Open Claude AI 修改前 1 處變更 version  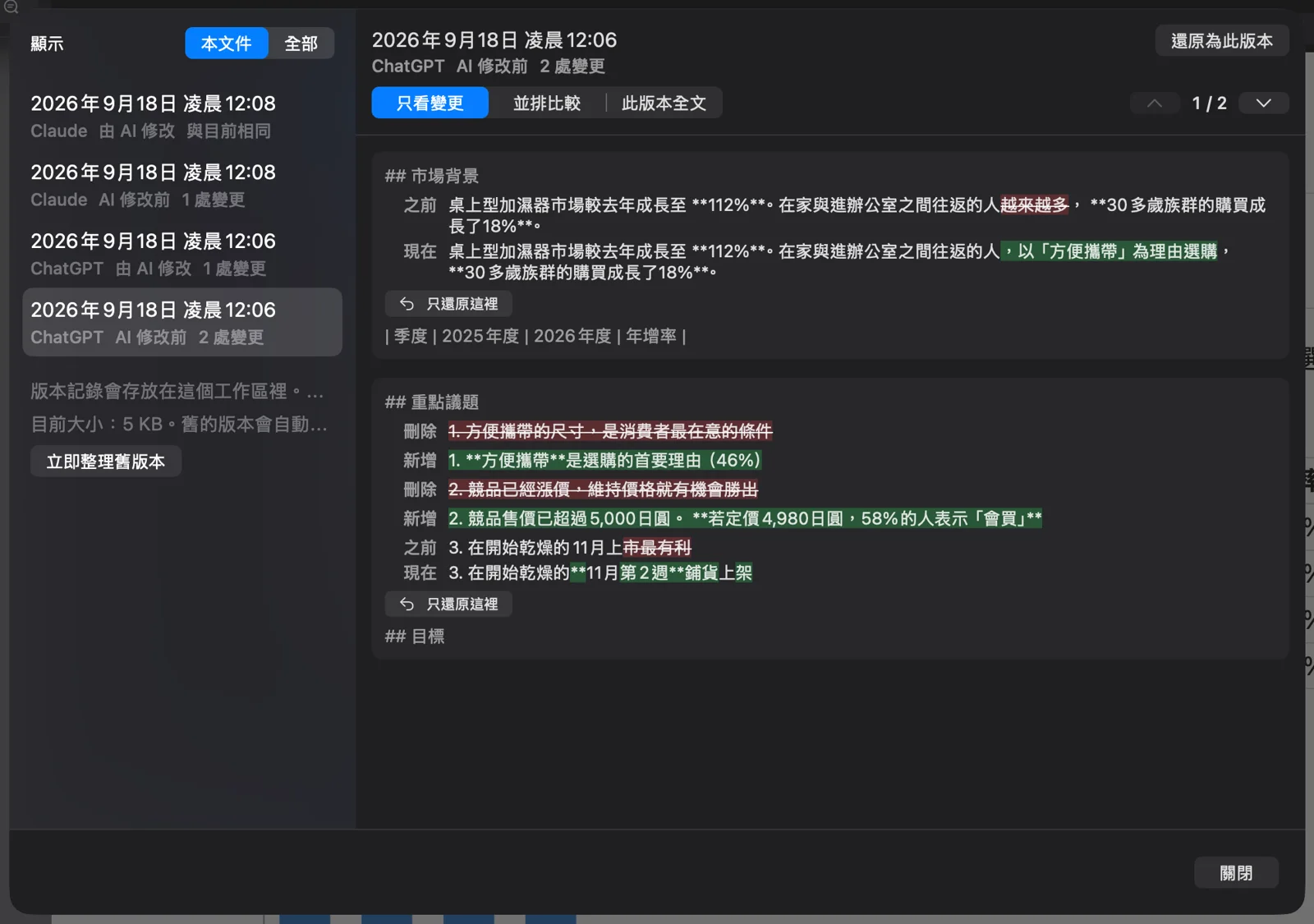[x=182, y=186]
